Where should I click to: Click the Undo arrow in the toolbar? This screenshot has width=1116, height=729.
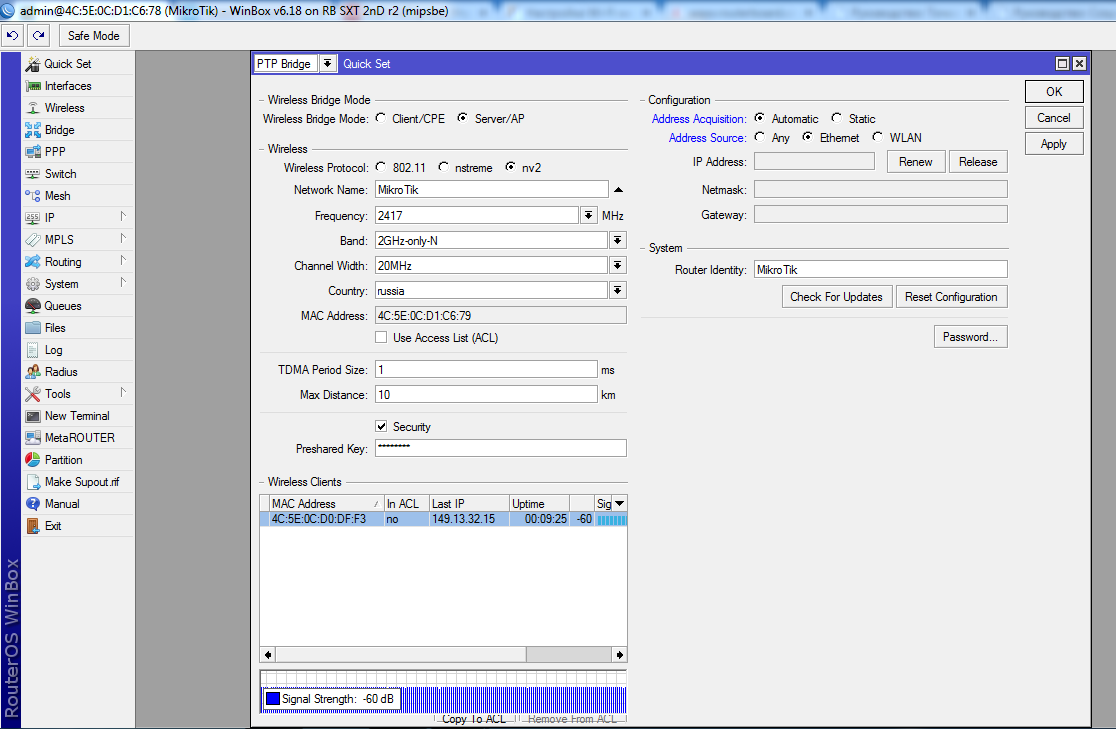[13, 36]
